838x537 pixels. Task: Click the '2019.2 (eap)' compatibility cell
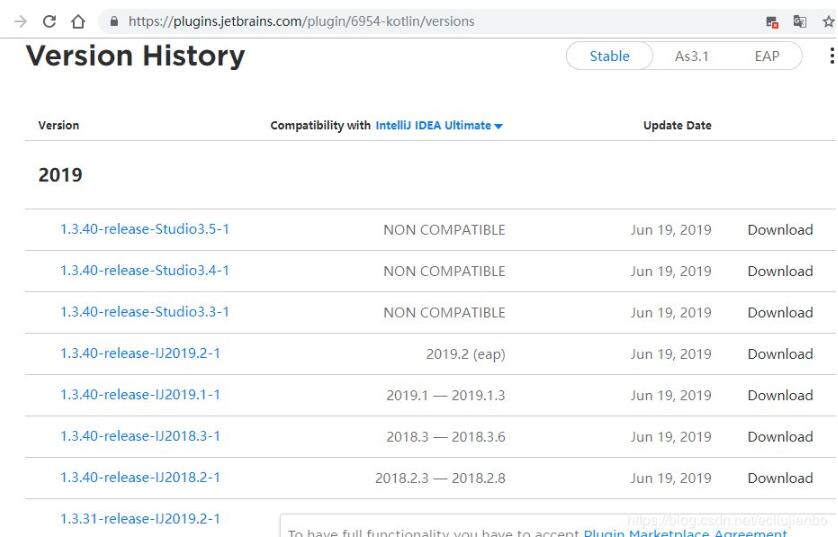click(x=465, y=354)
